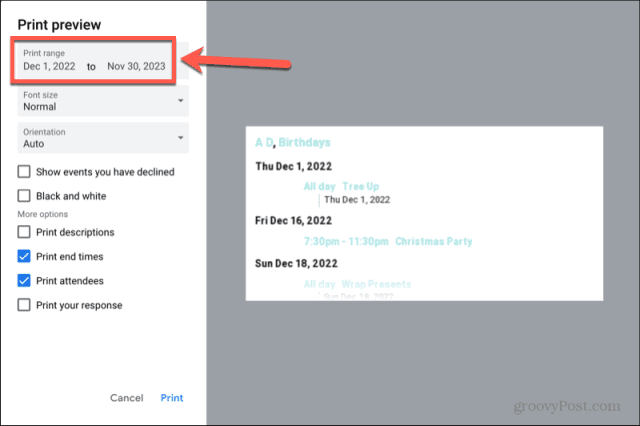Click the Cancel button
The width and height of the screenshot is (640, 426).
point(127,398)
